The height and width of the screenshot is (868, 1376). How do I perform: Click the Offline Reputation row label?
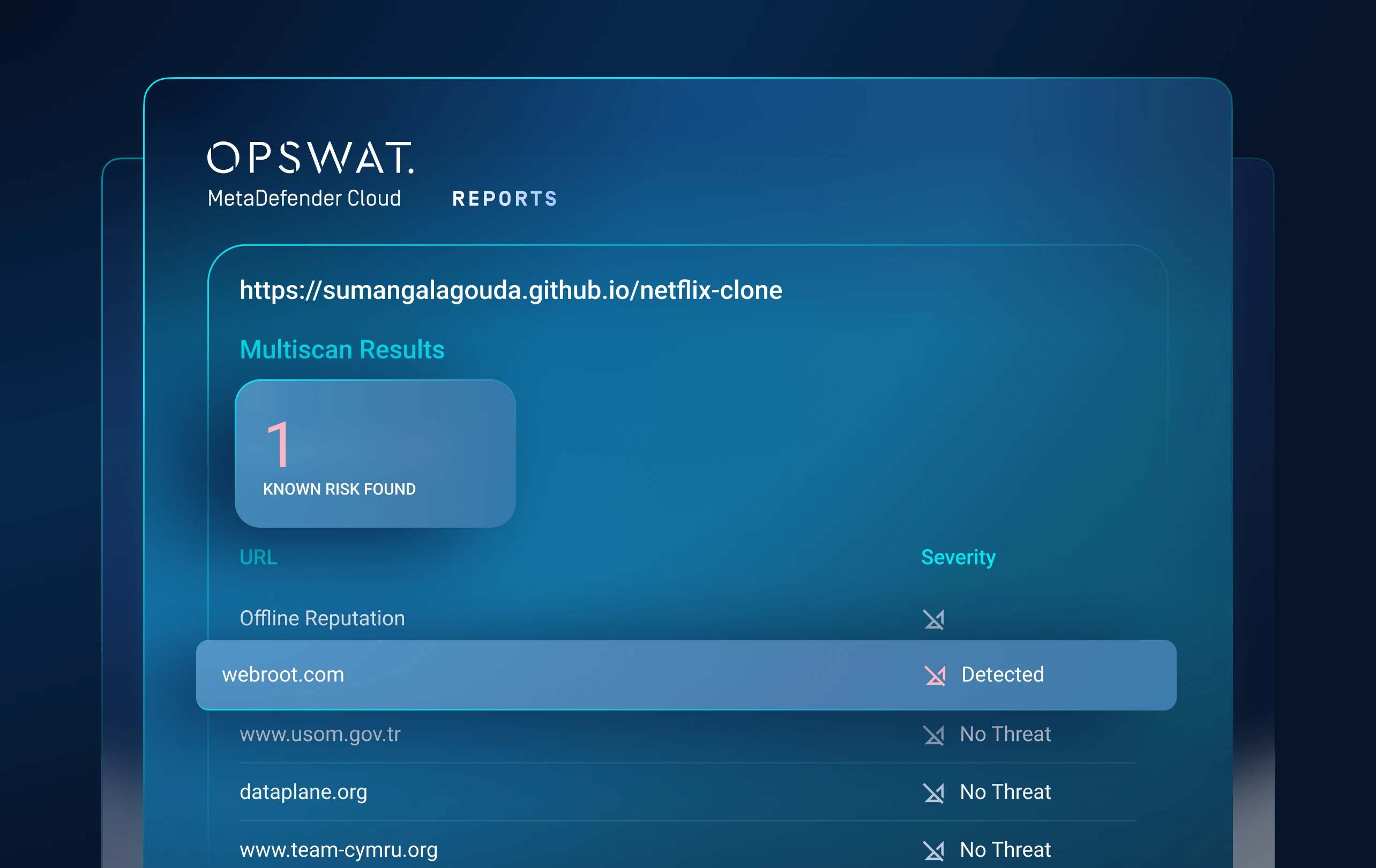pyautogui.click(x=321, y=618)
